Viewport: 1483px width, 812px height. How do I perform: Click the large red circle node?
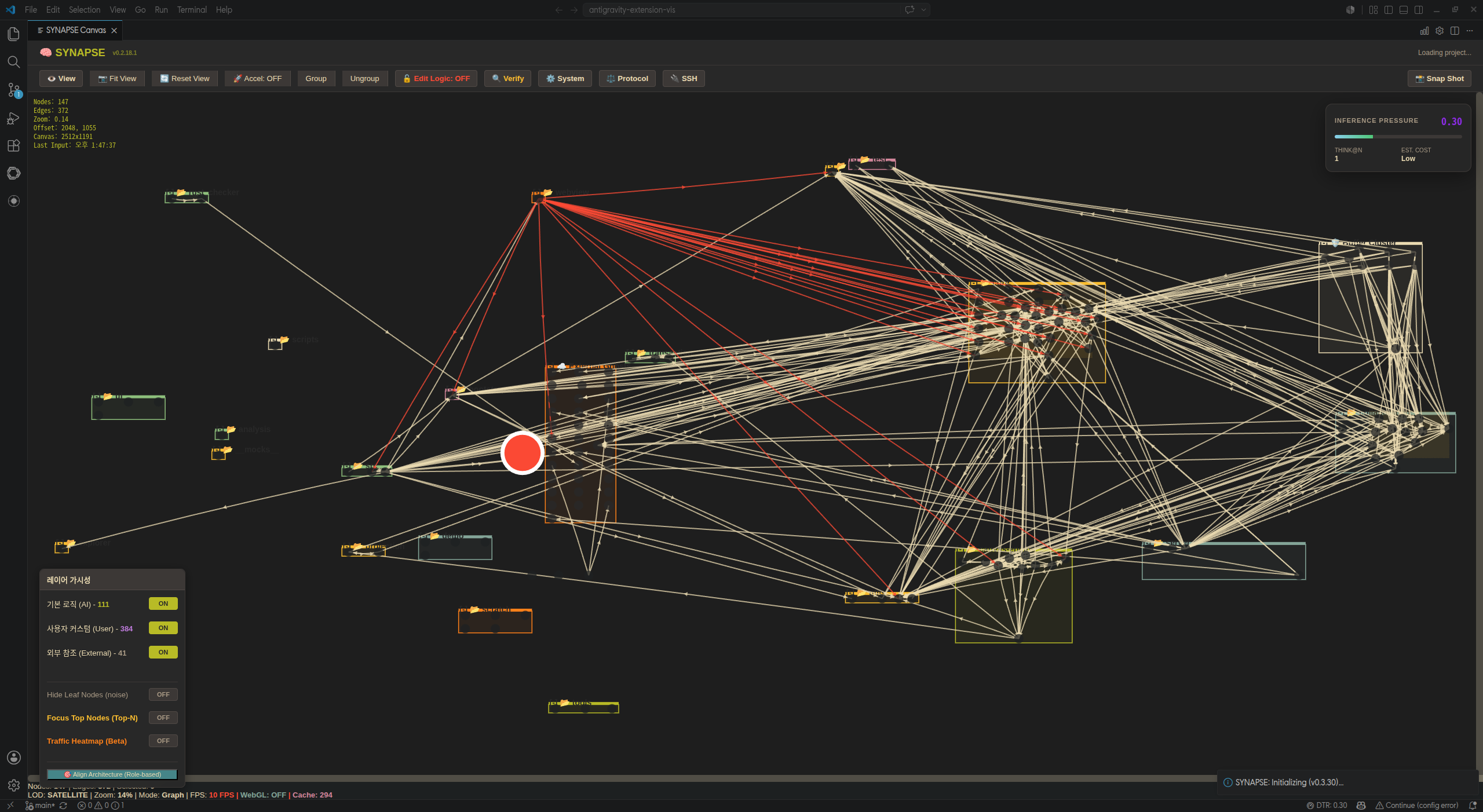pos(522,453)
